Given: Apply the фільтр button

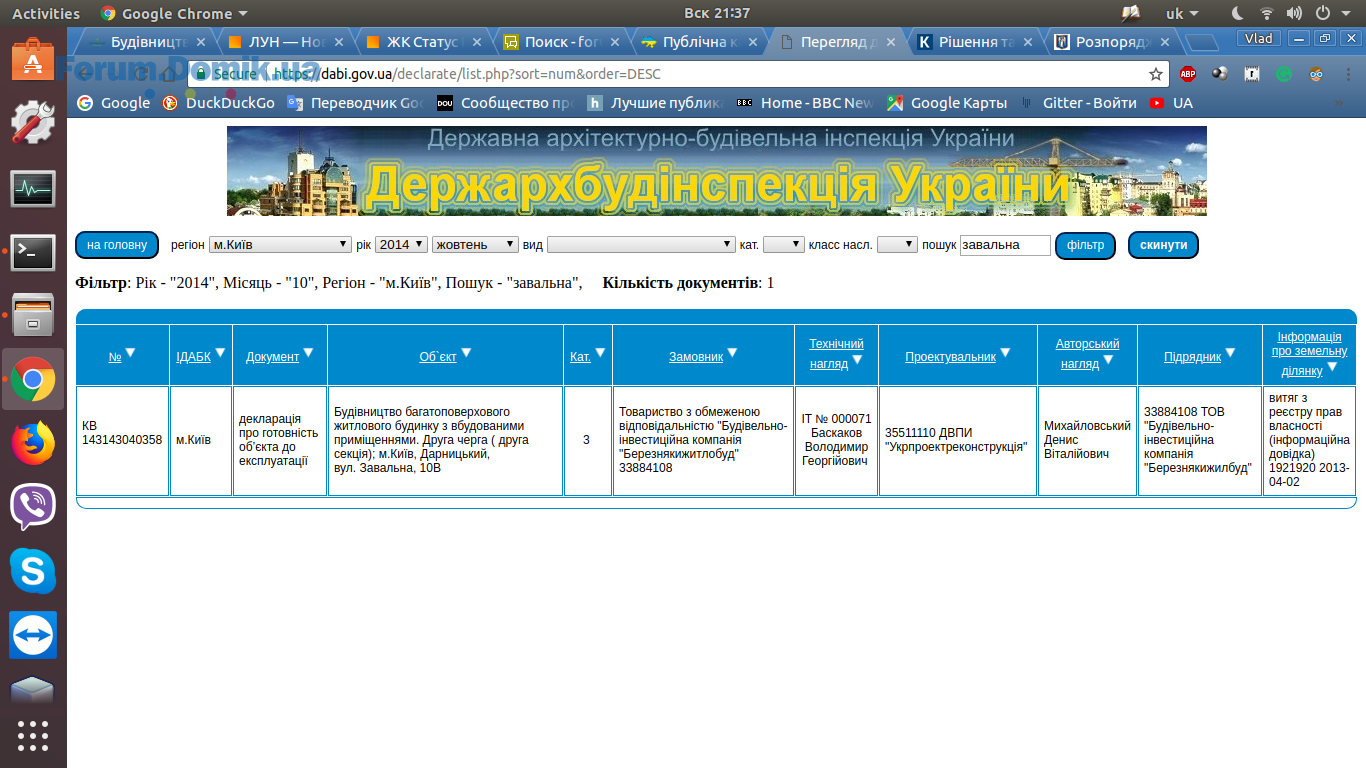Looking at the screenshot, I should coord(1085,245).
